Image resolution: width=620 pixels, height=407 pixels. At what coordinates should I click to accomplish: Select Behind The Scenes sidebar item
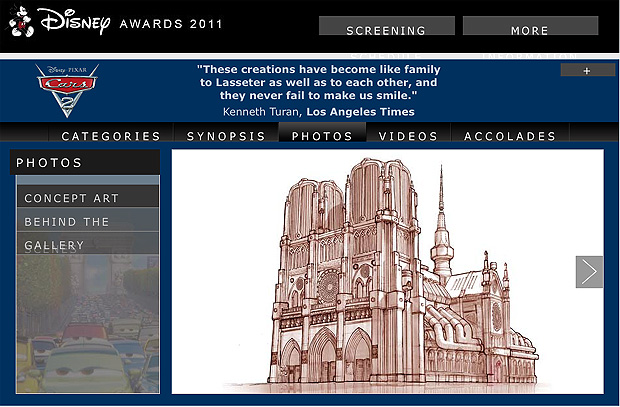[88, 220]
